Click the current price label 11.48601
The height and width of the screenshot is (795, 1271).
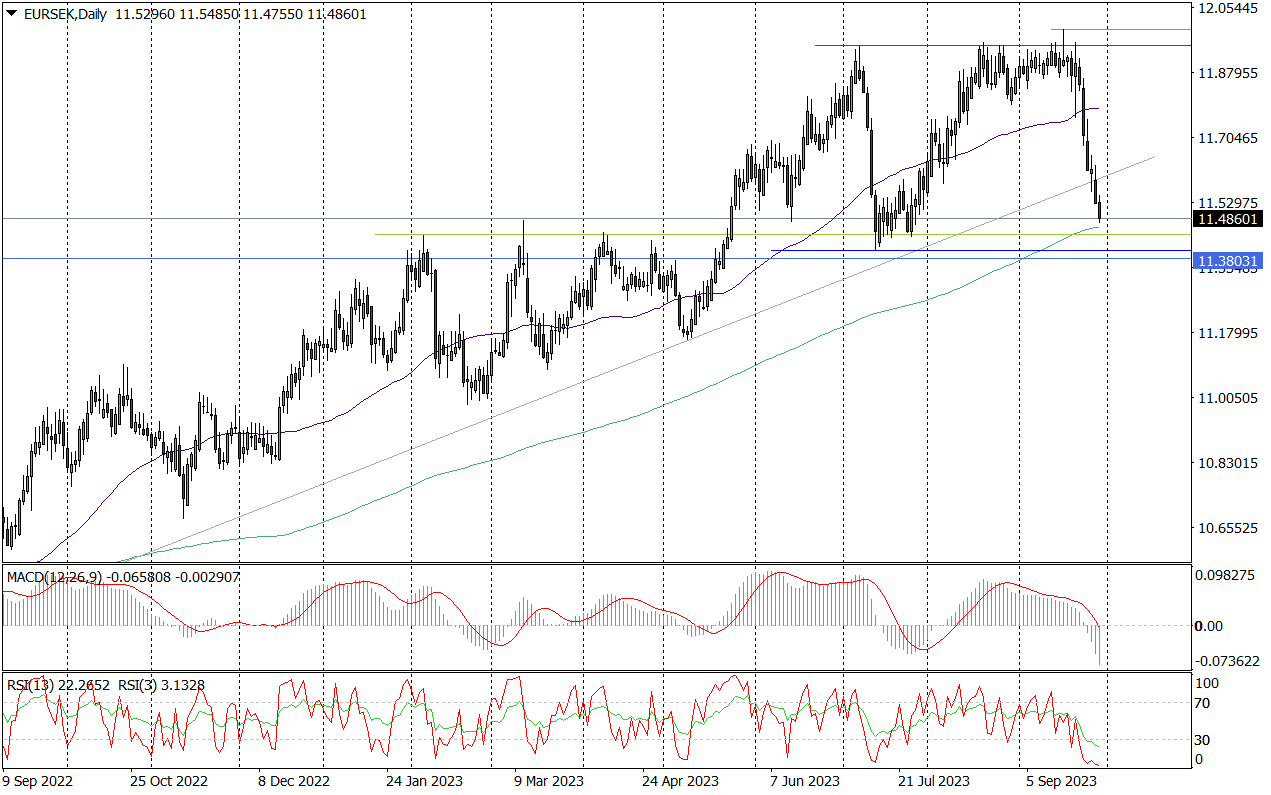1228,219
